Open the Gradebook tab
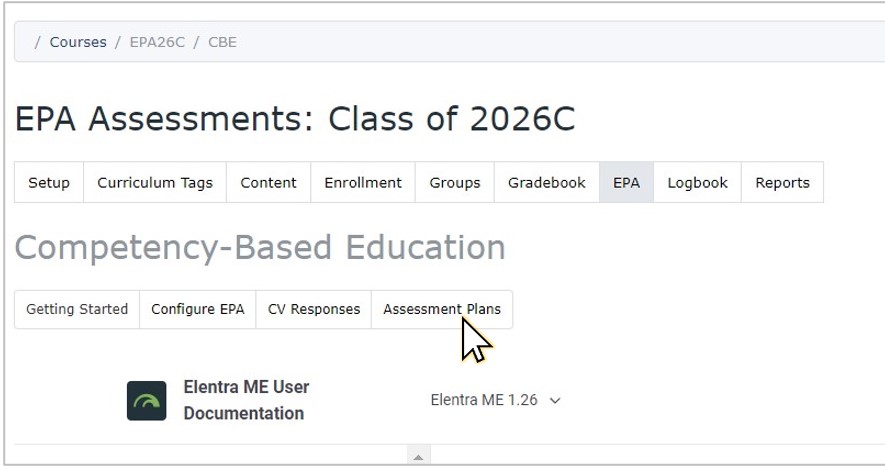Screen dimensions: 885x466 [x=547, y=182]
